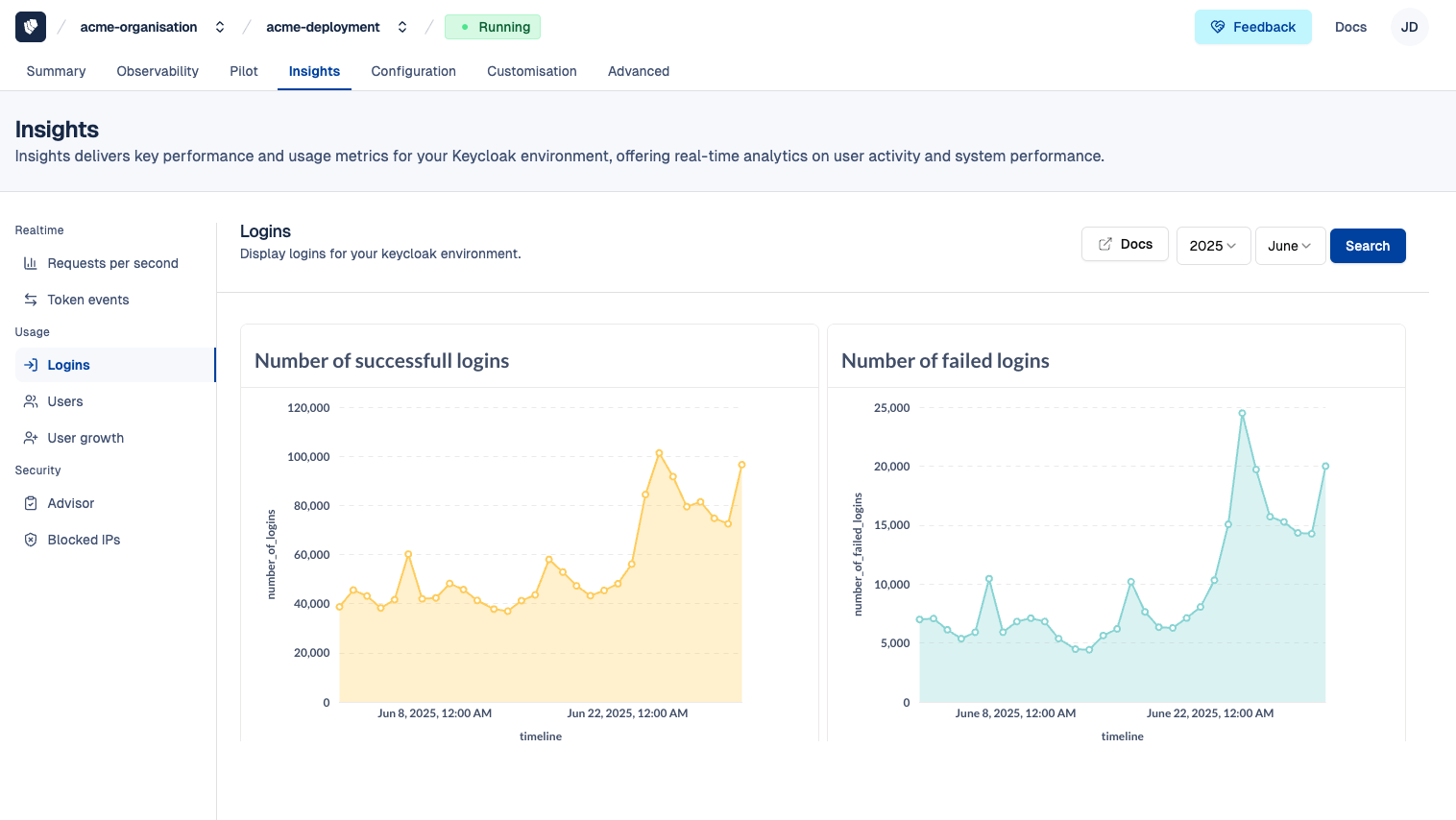Click the Users people icon in sidebar
Image resolution: width=1456 pixels, height=820 pixels.
31,401
